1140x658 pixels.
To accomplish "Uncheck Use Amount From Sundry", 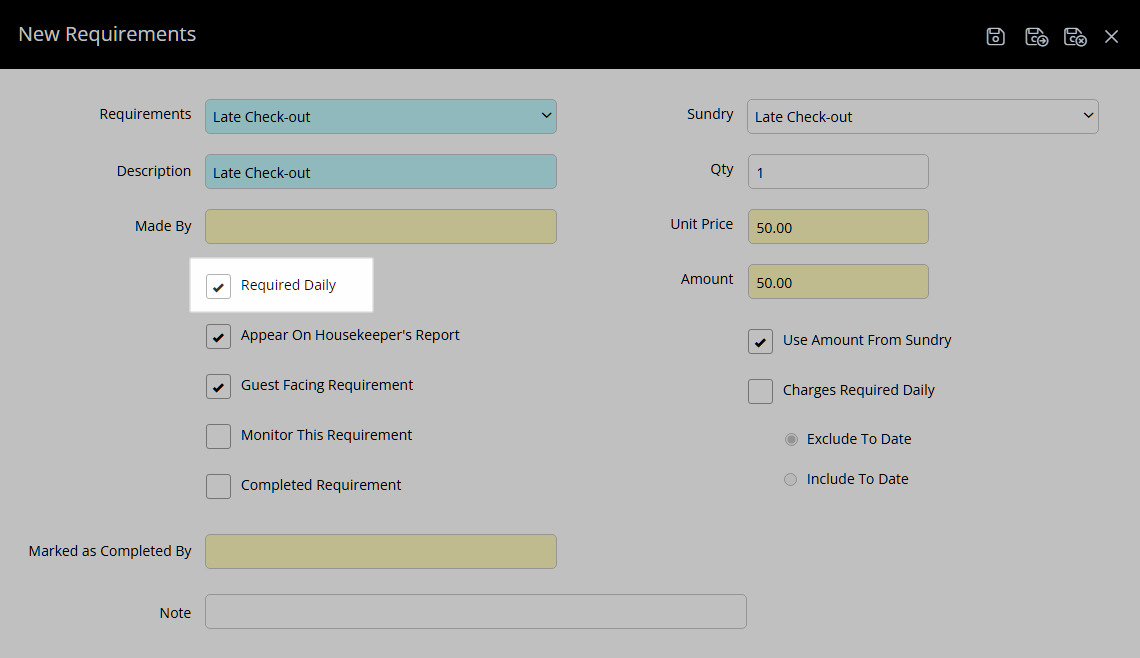I will [760, 342].
